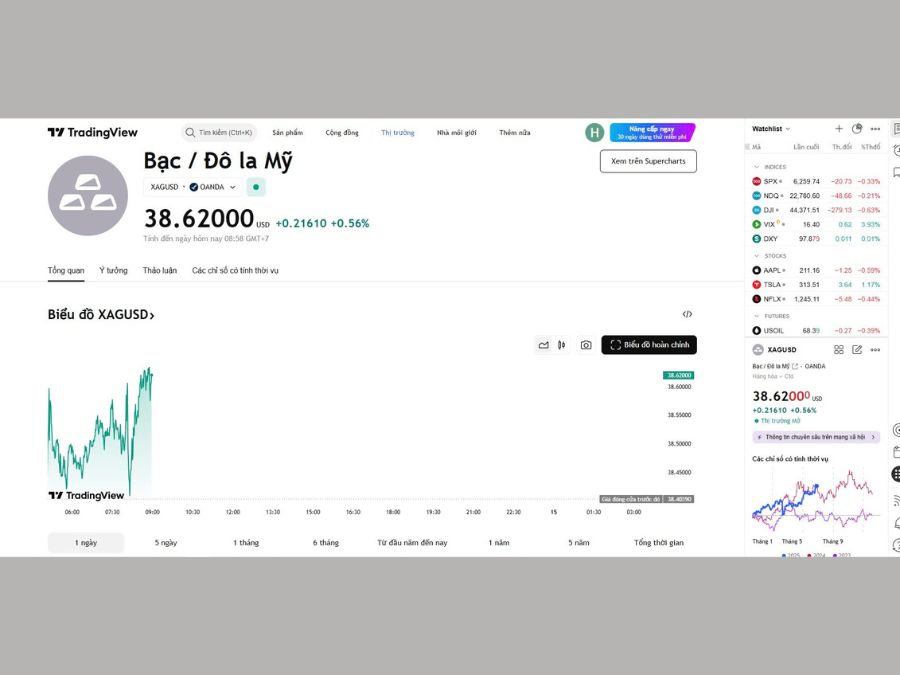Click the TSLA logo in the watchlist
This screenshot has width=900, height=675.
[x=757, y=285]
